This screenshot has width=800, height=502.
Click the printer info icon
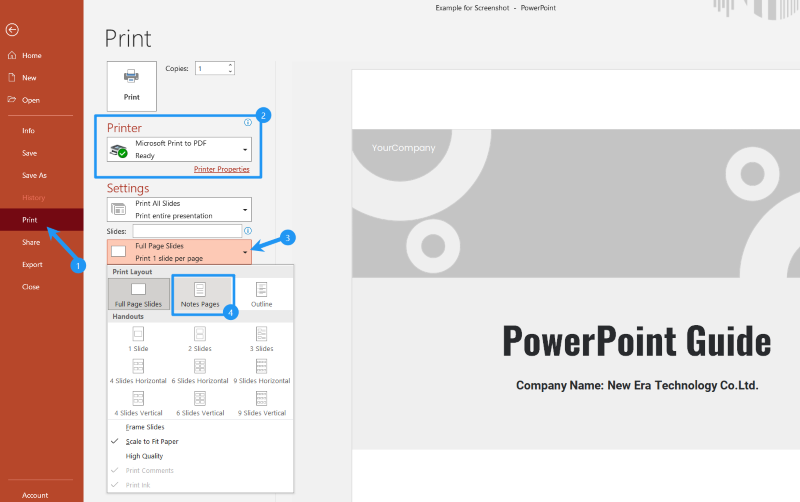pyautogui.click(x=248, y=122)
